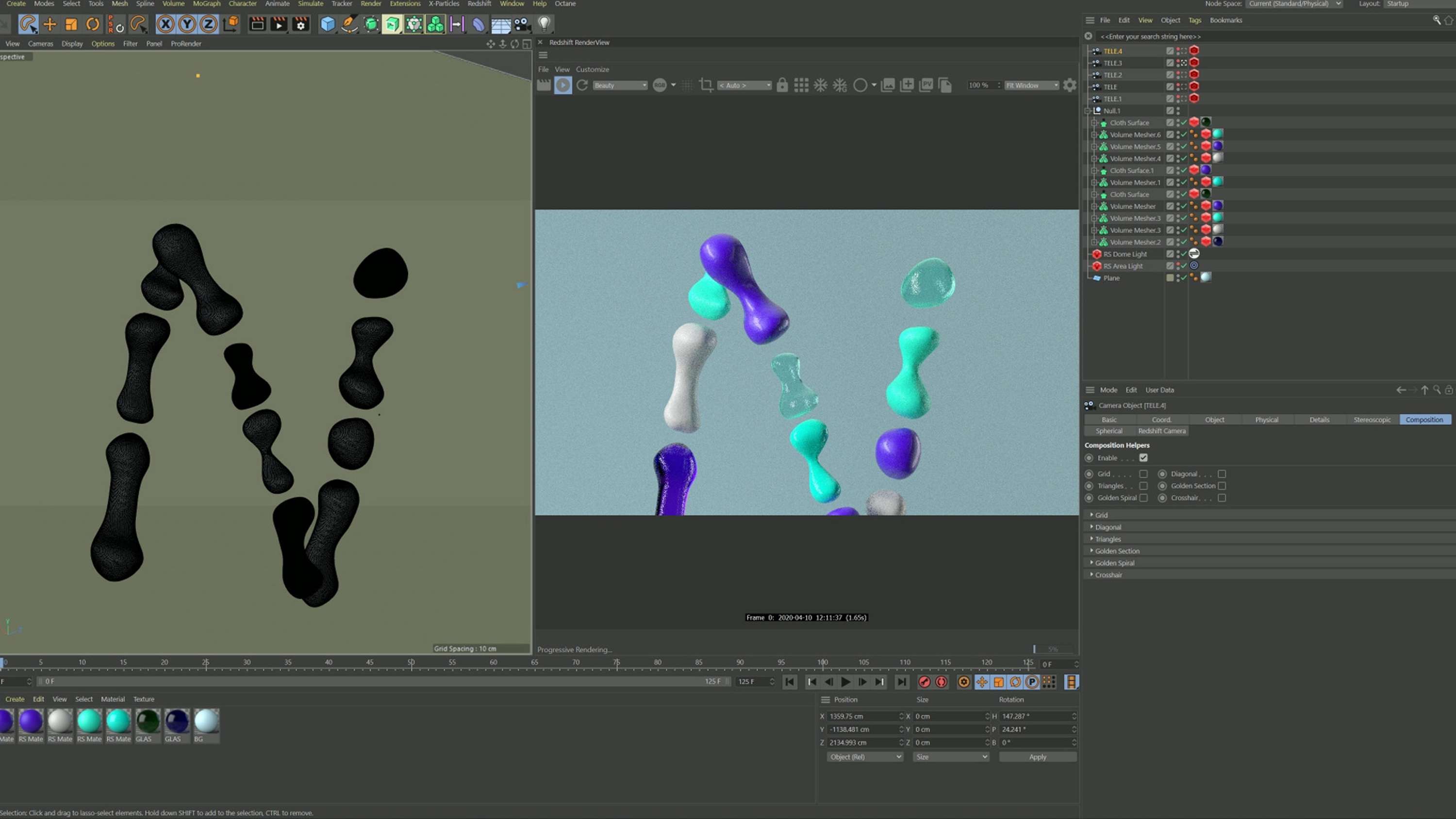Screen dimensions: 1456x819
Task: Expand the Grid settings section
Action: pyautogui.click(x=1269, y=515)
